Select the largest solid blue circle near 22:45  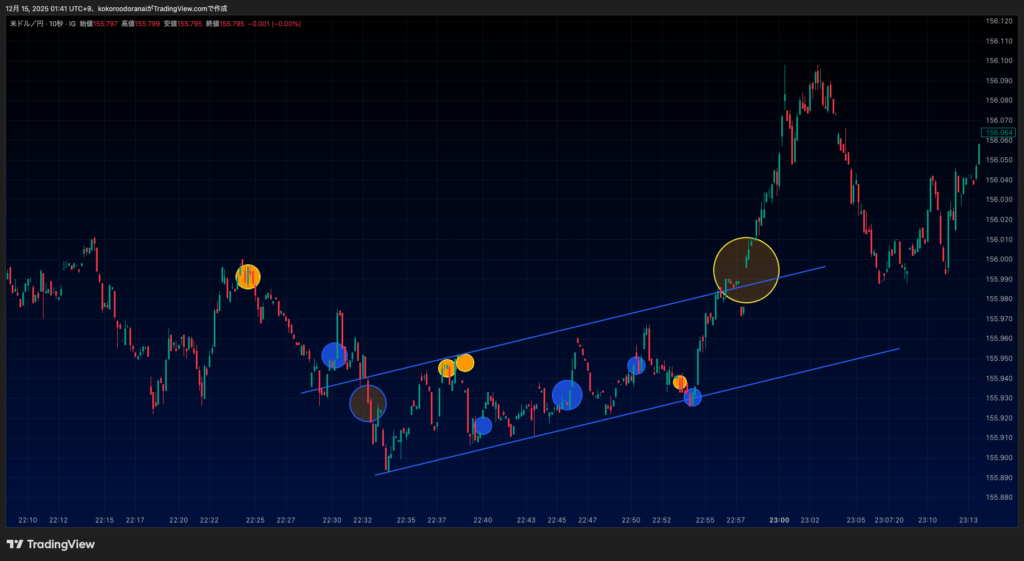[x=567, y=396]
